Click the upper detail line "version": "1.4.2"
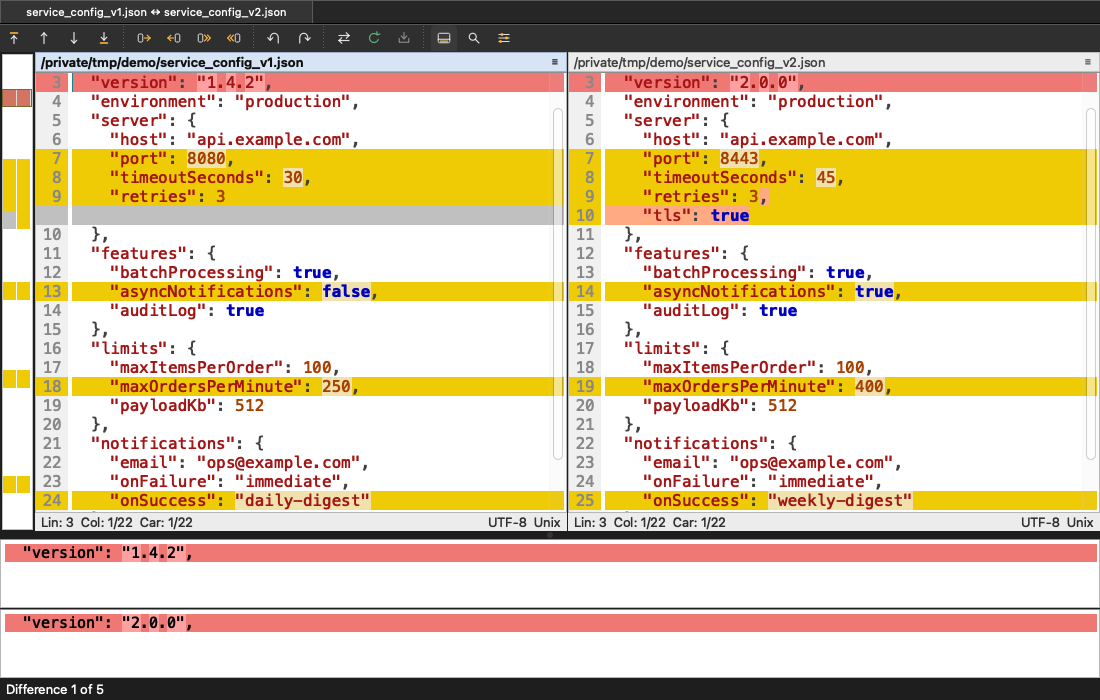The width and height of the screenshot is (1100, 700). coord(551,553)
